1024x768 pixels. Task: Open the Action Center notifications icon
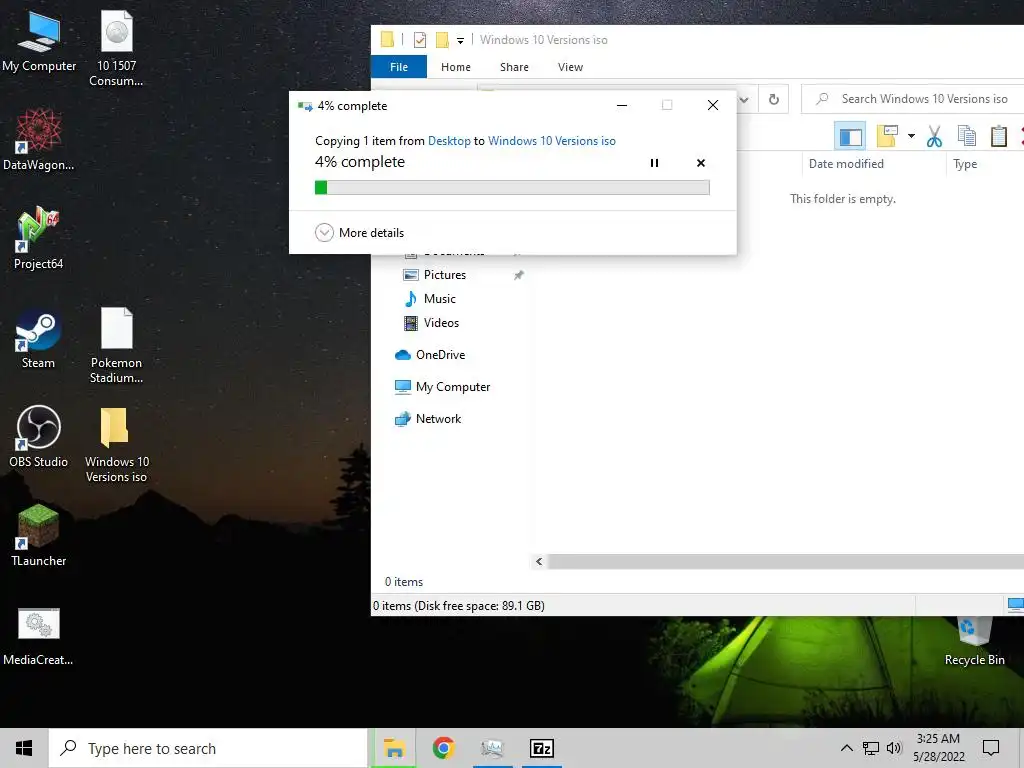991,748
